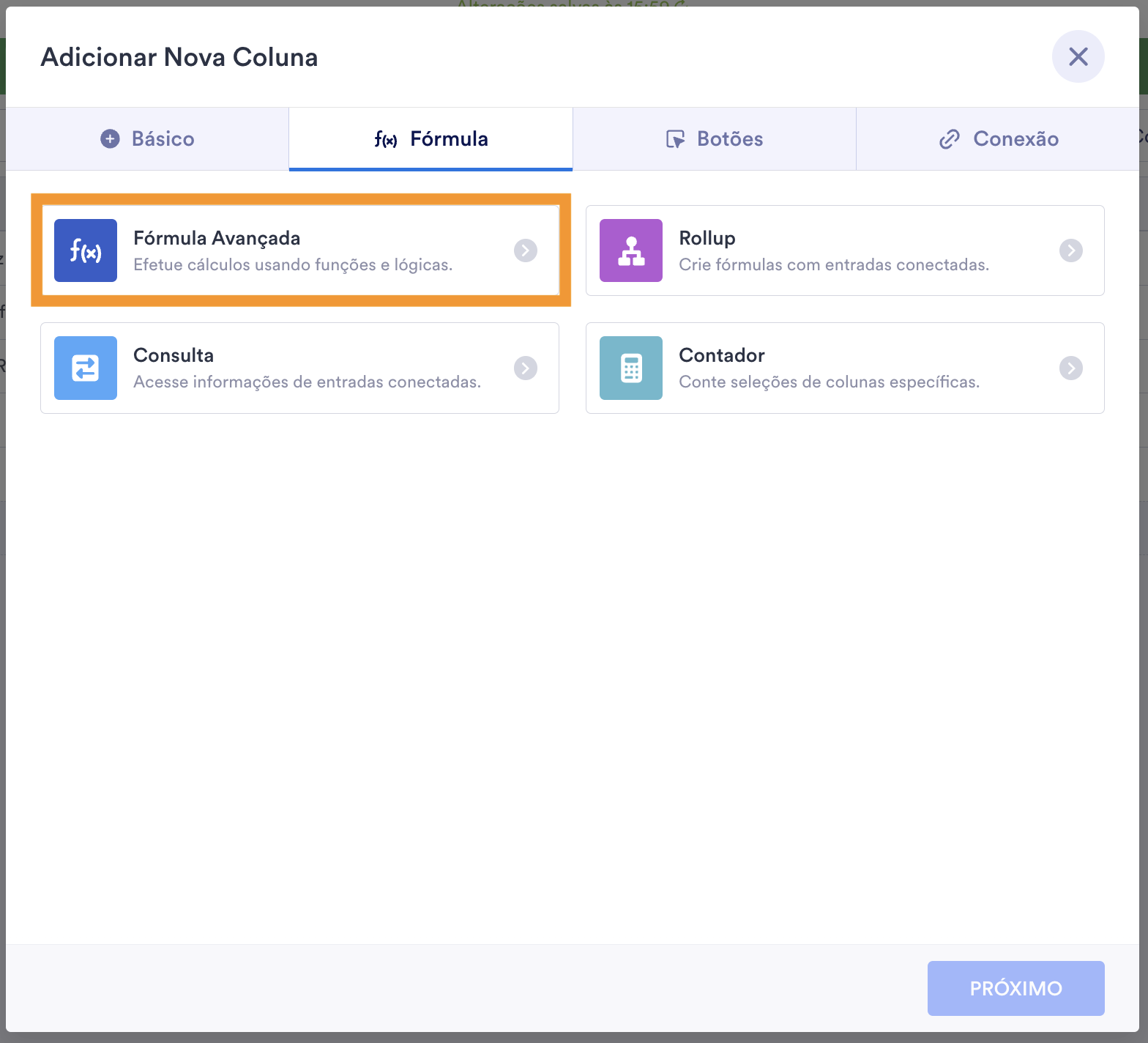Switch to the Básico tab
This screenshot has width=1148, height=1043.
(147, 139)
